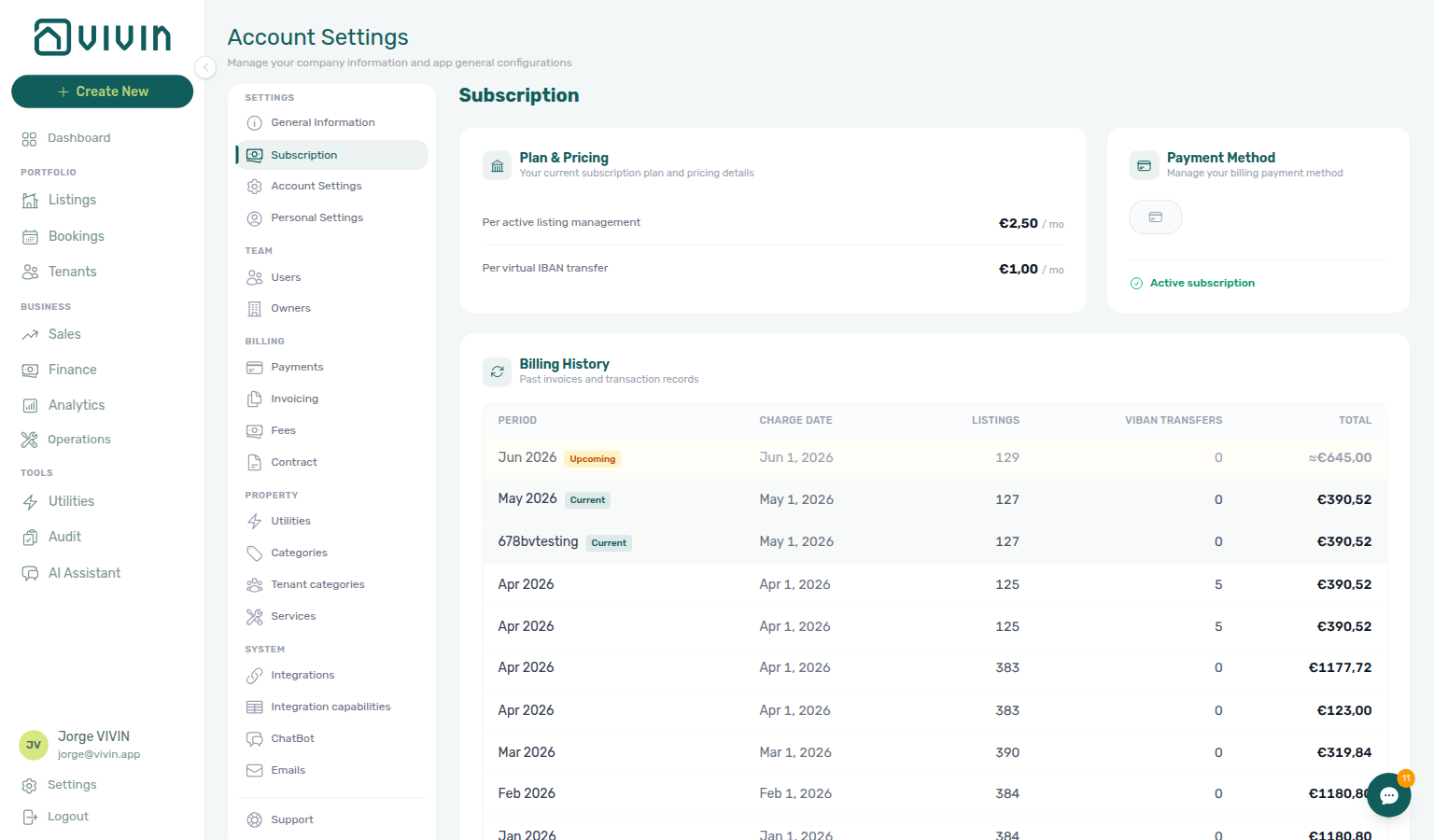1434x840 pixels.
Task: Click the Settings gear icon at bottom
Action: [x=30, y=786]
